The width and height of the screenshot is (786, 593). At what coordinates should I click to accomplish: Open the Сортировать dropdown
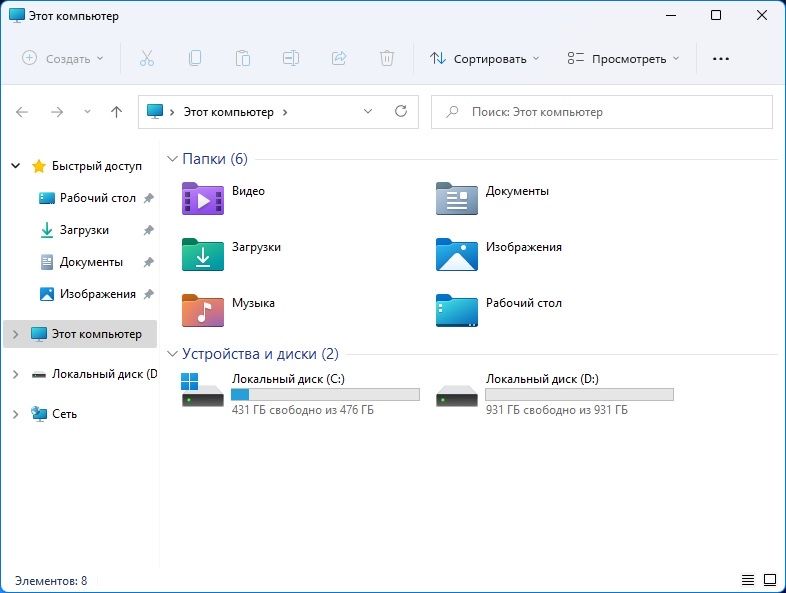point(484,59)
